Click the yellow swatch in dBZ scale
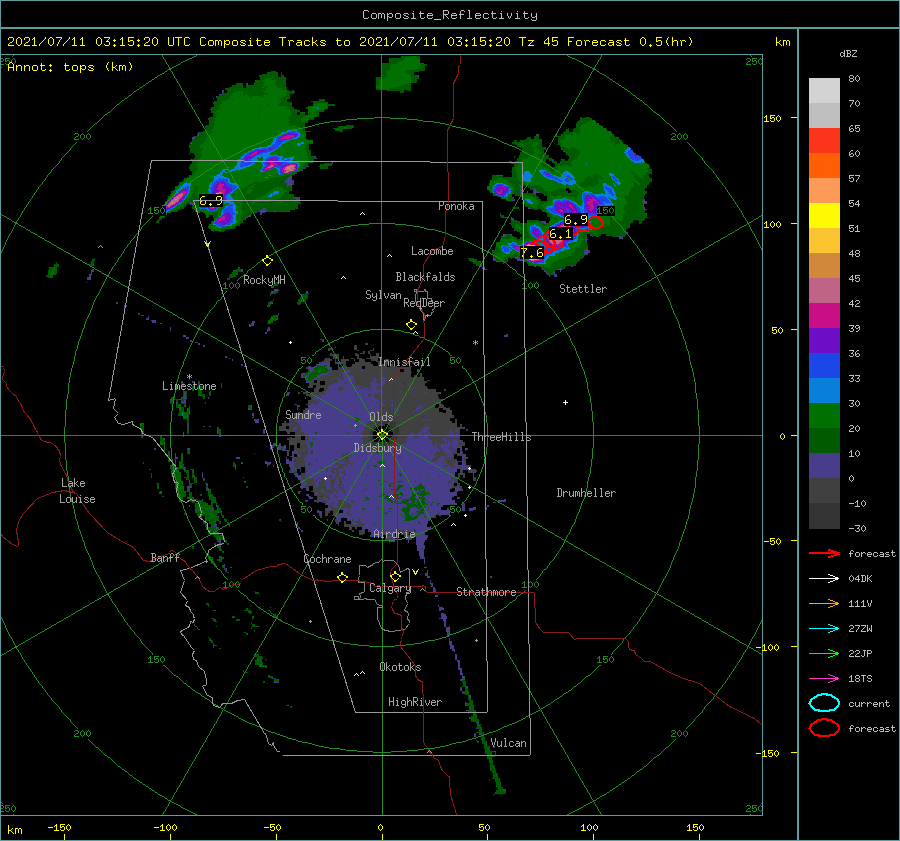This screenshot has width=900, height=841. (824, 216)
